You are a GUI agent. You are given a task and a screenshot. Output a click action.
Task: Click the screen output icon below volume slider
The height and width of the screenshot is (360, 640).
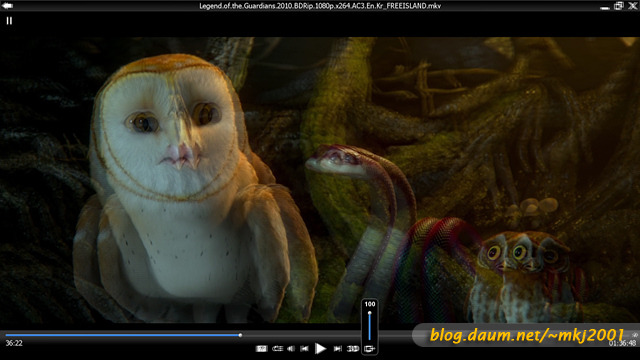369,349
